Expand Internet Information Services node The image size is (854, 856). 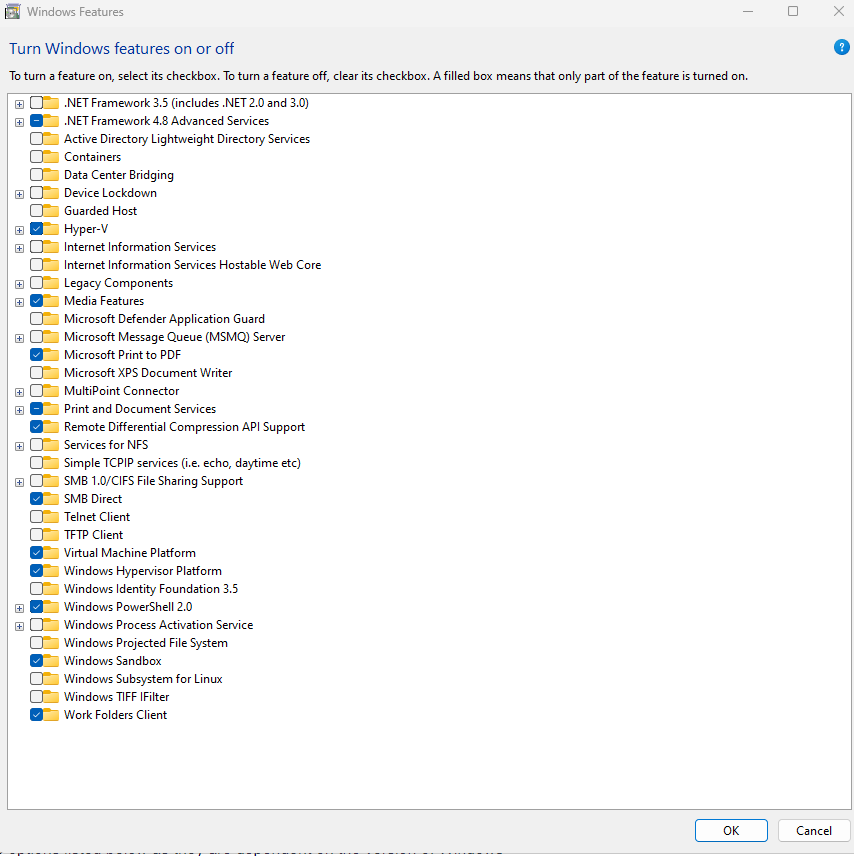coord(19,248)
